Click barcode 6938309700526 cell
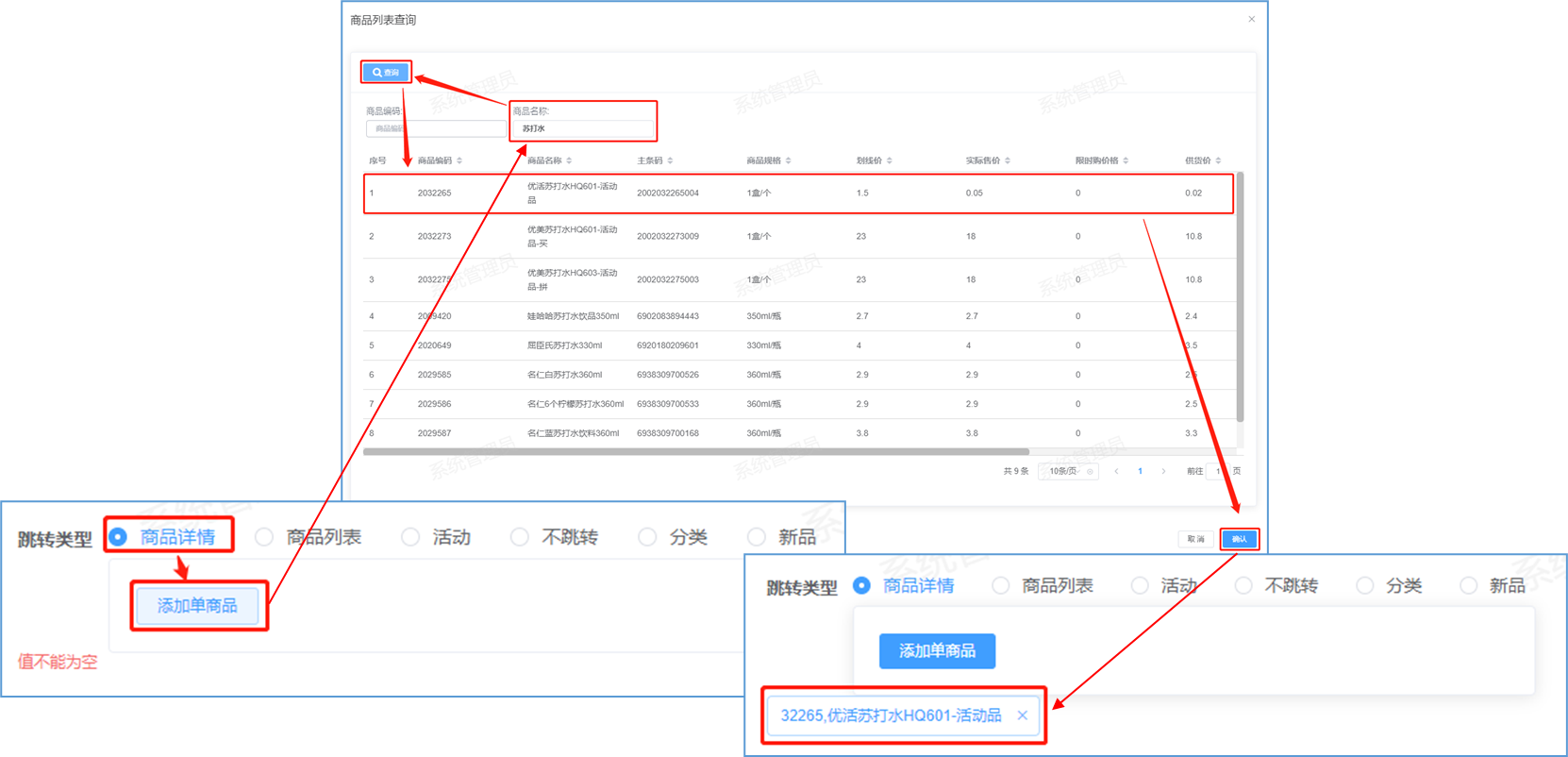This screenshot has height=757, width=1568. (668, 375)
